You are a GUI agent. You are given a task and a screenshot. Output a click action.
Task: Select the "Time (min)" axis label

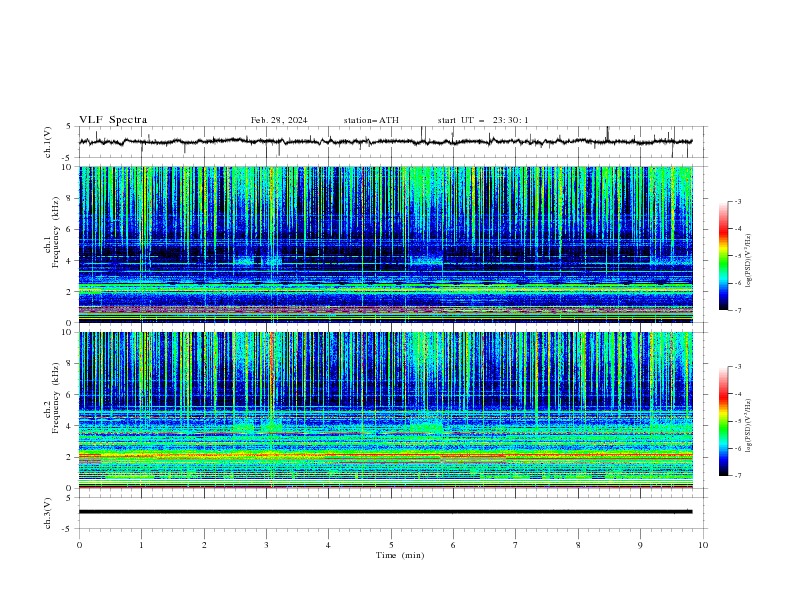(400, 555)
